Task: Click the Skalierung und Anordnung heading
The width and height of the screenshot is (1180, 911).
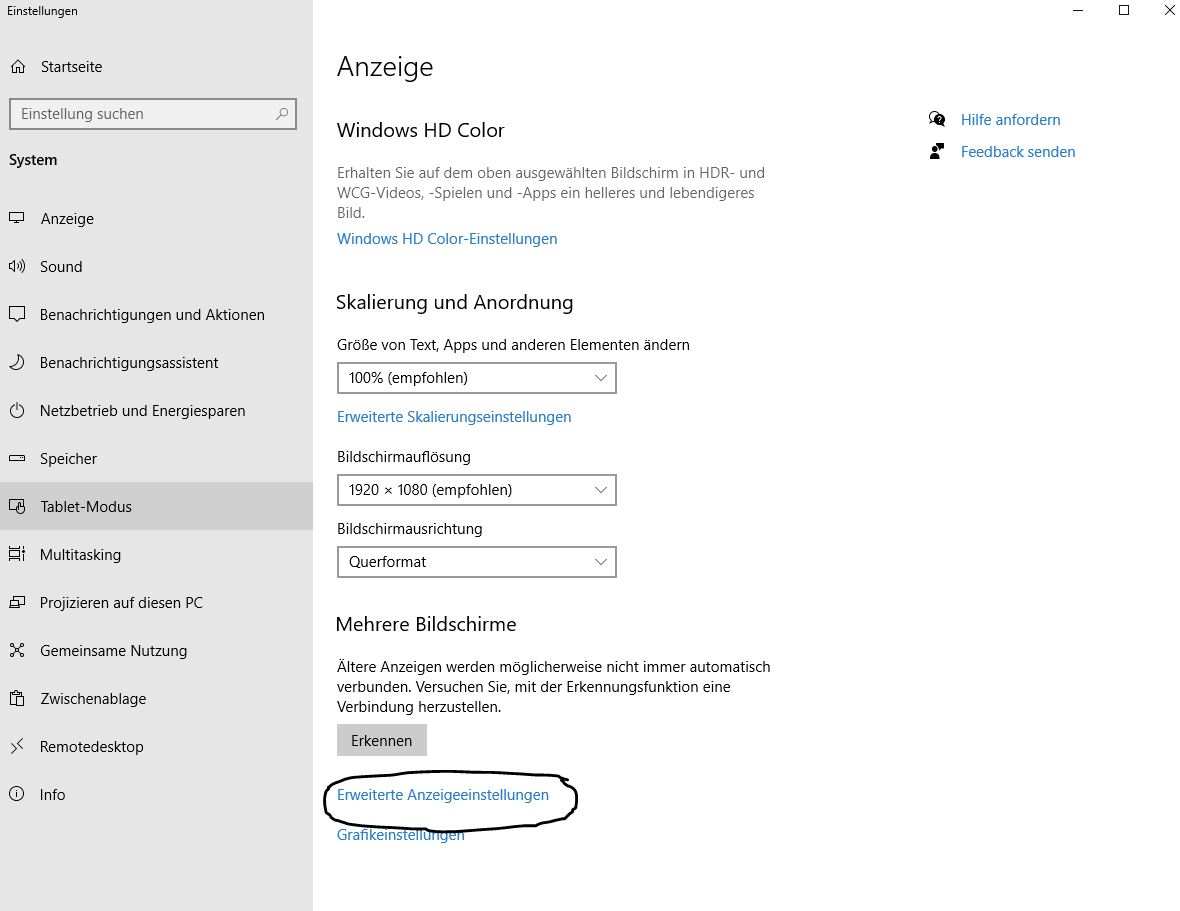Action: tap(455, 302)
